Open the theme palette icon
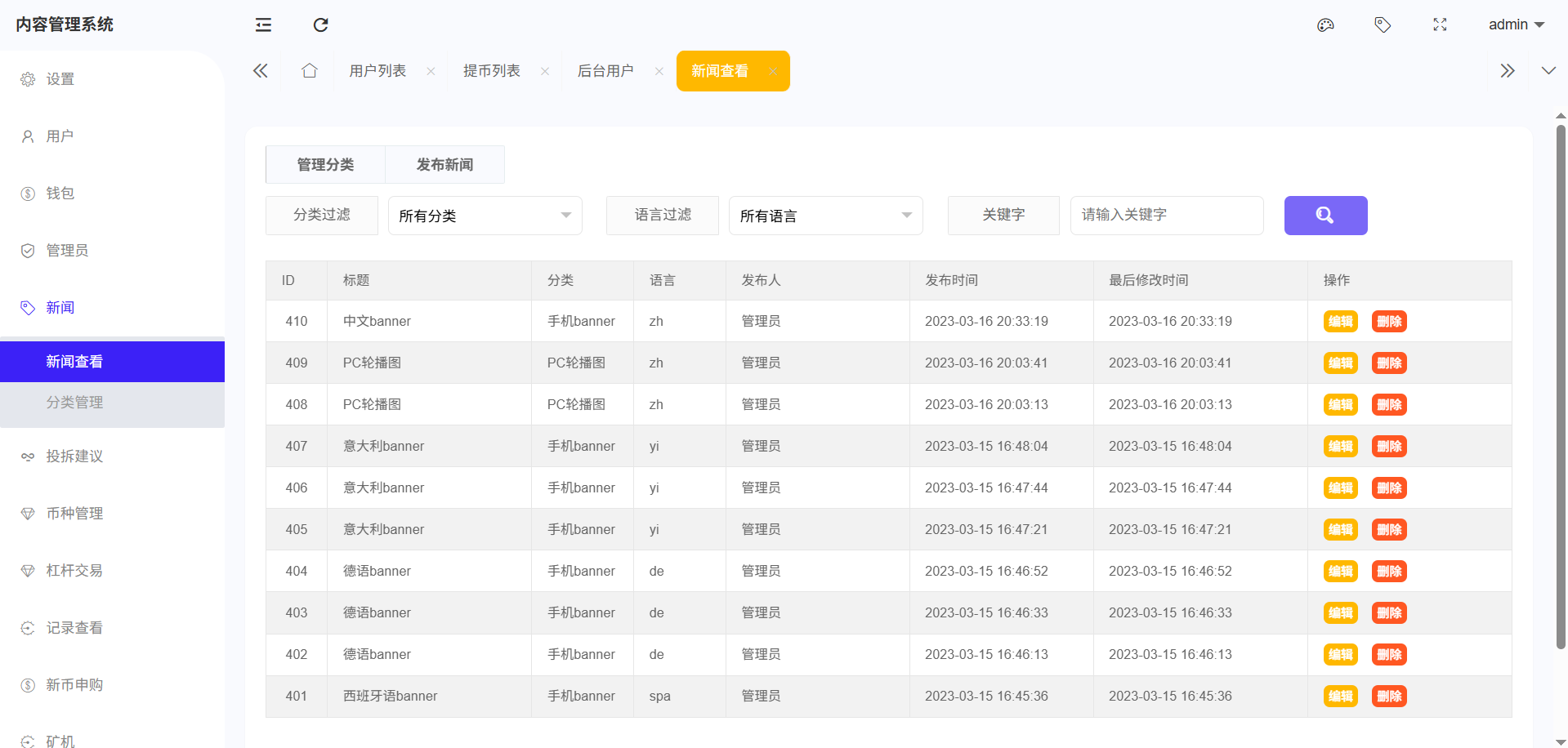 pos(1325,24)
